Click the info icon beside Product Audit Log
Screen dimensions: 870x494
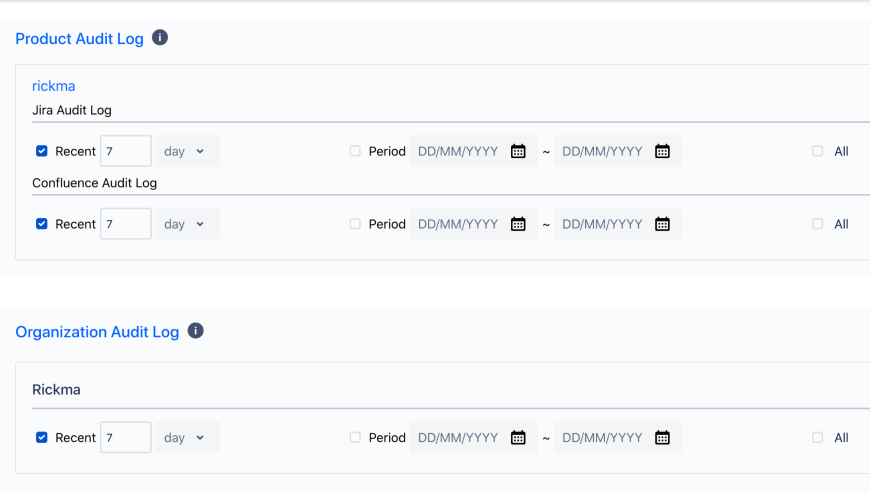pos(160,38)
